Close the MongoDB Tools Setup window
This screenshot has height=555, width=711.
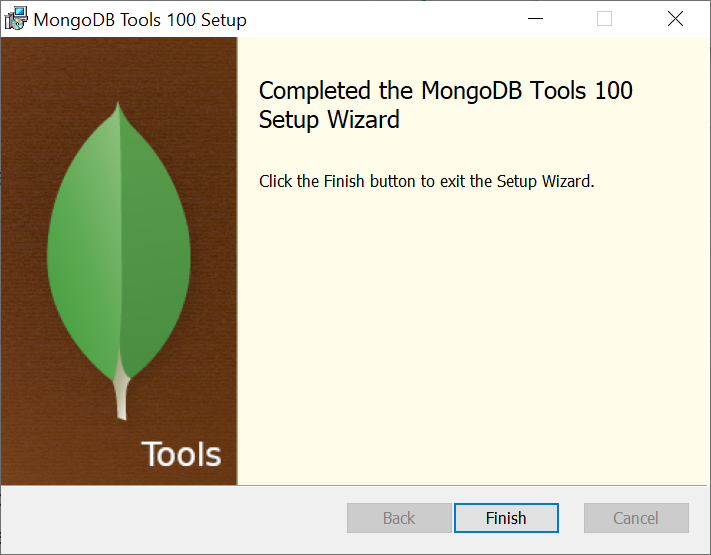pyautogui.click(x=675, y=19)
